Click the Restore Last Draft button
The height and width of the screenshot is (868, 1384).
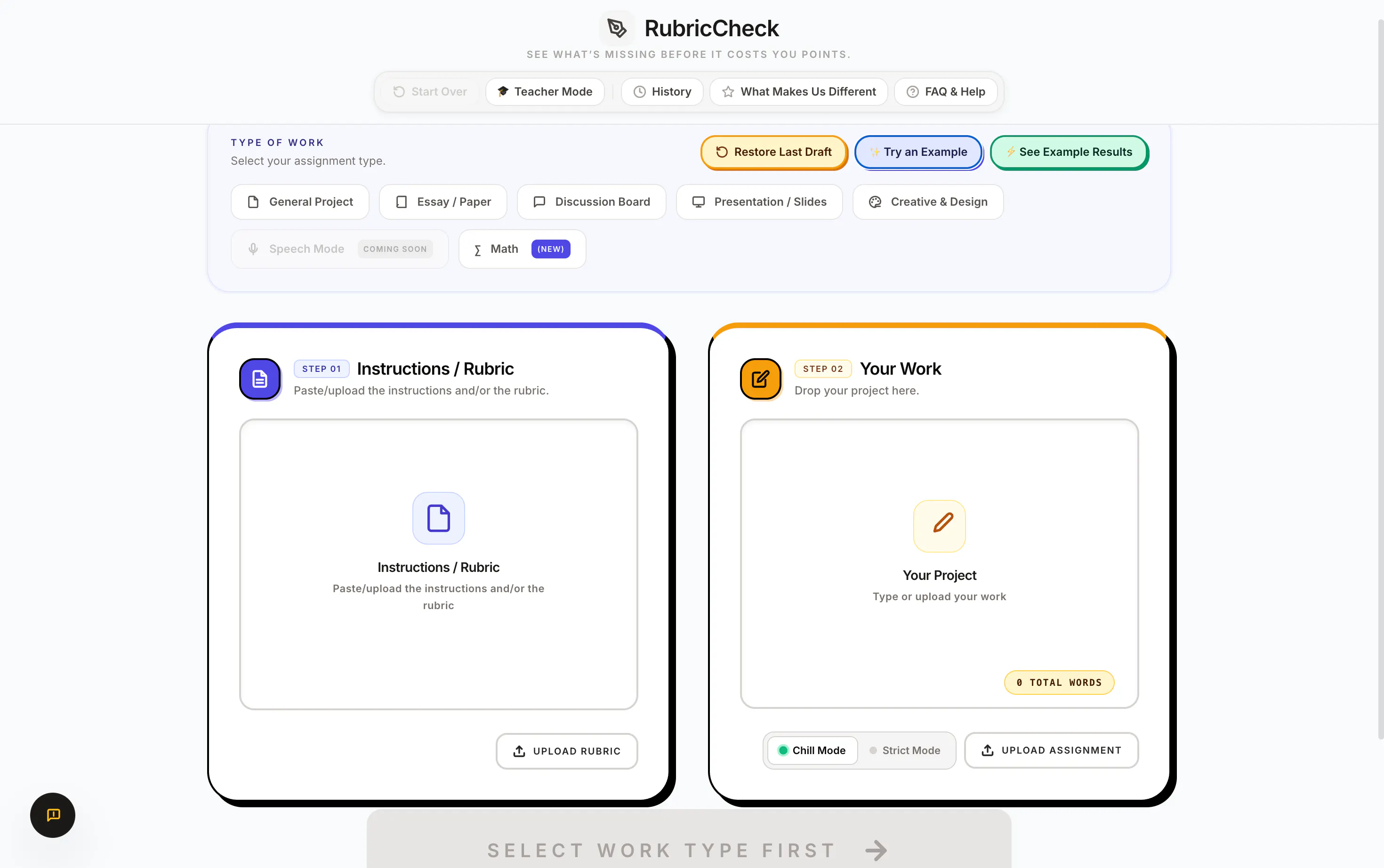point(773,152)
